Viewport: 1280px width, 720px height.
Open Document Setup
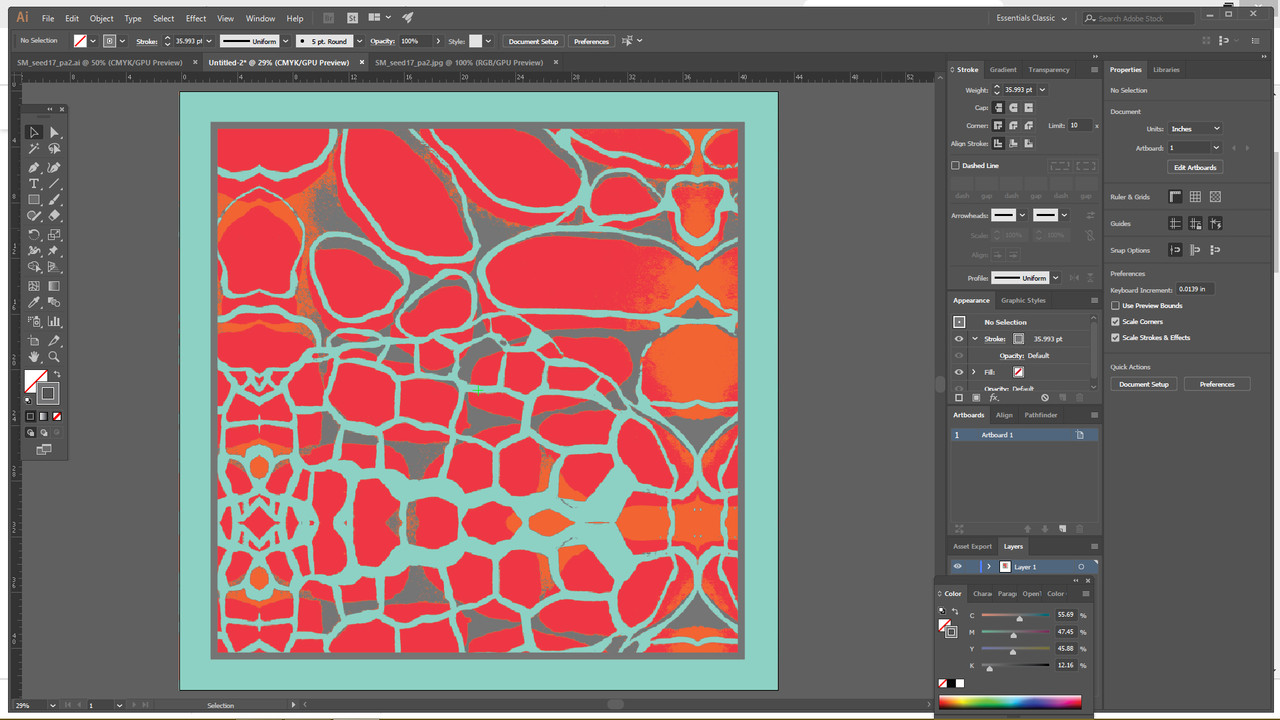(533, 41)
